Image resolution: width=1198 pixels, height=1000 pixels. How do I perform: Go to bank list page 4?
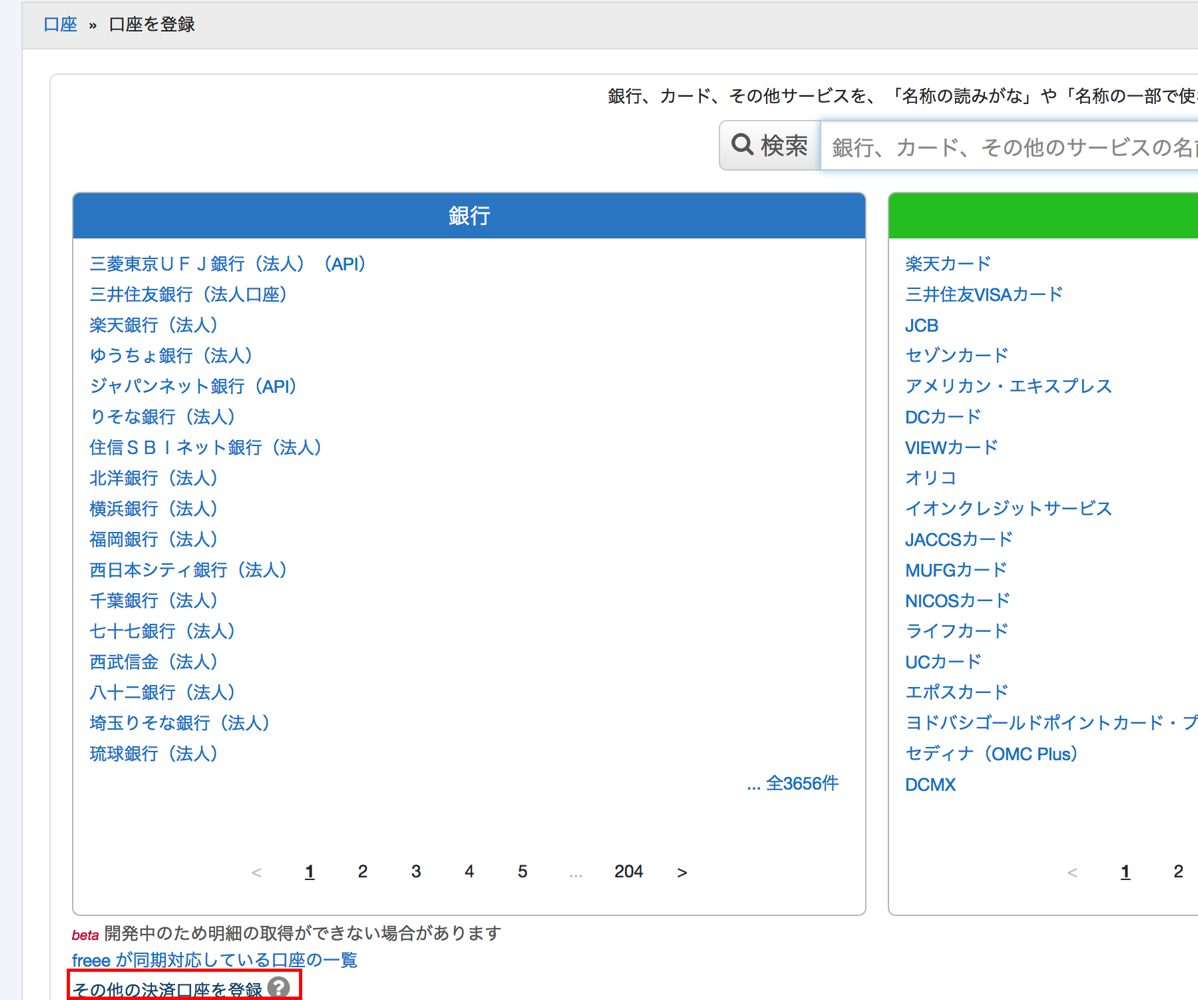click(469, 872)
